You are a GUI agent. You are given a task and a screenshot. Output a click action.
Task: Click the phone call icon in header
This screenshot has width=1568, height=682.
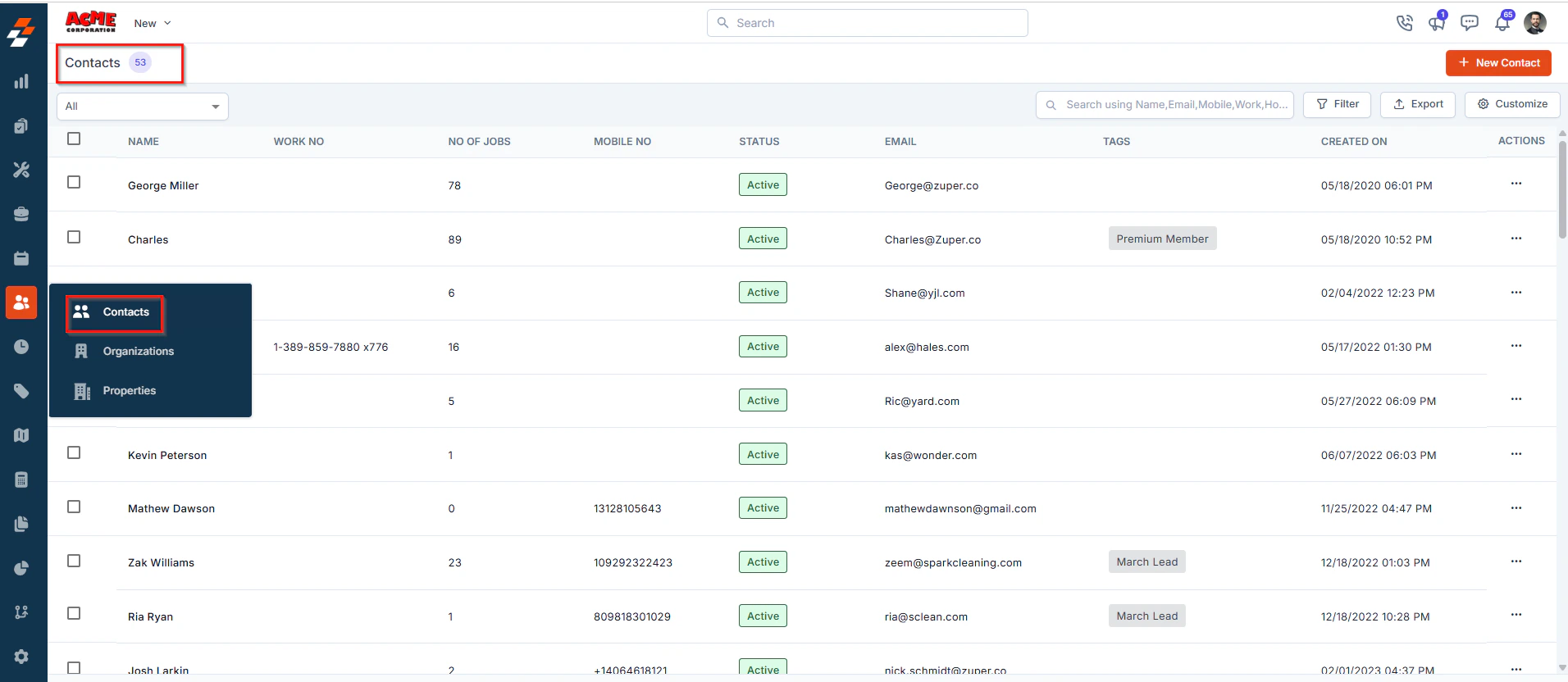point(1405,23)
